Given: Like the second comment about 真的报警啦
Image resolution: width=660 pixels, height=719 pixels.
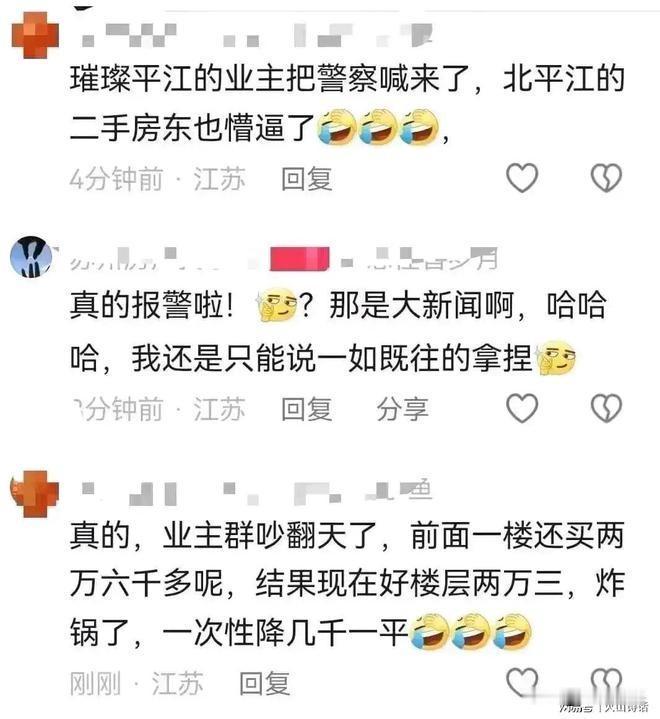Looking at the screenshot, I should click(522, 408).
